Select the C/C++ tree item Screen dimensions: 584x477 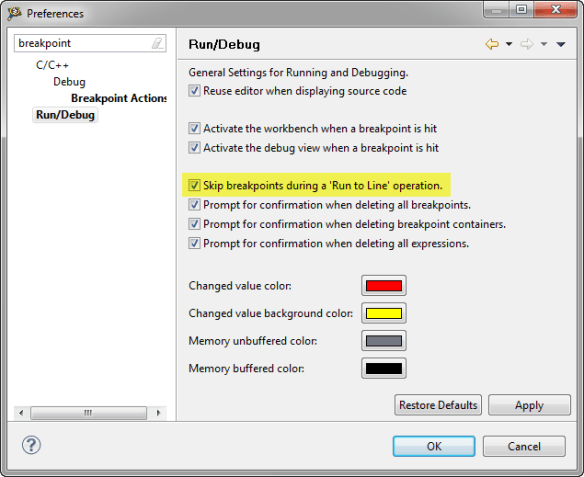[x=52, y=65]
